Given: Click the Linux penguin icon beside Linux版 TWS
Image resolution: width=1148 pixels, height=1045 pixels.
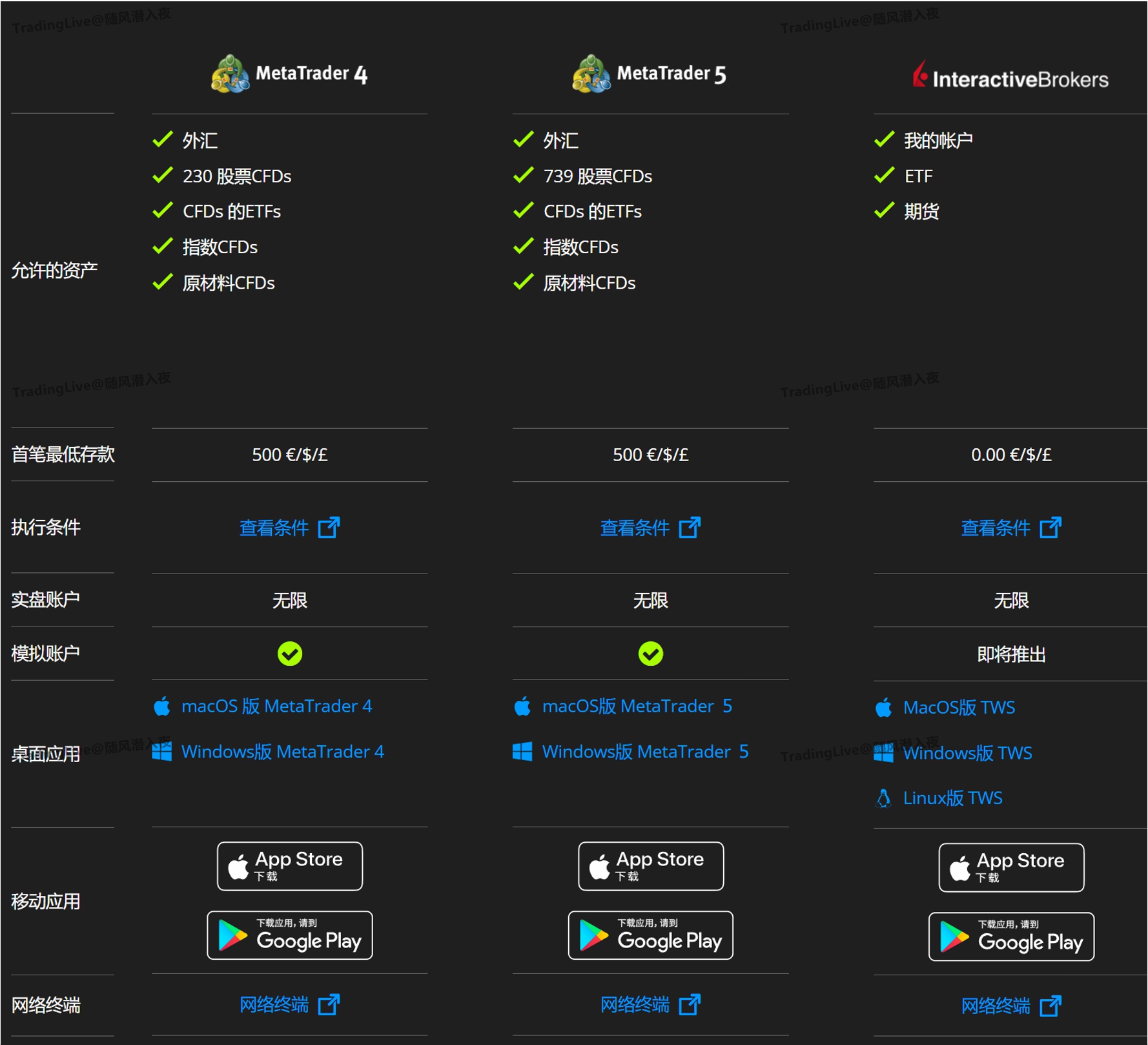Looking at the screenshot, I should pyautogui.click(x=883, y=798).
